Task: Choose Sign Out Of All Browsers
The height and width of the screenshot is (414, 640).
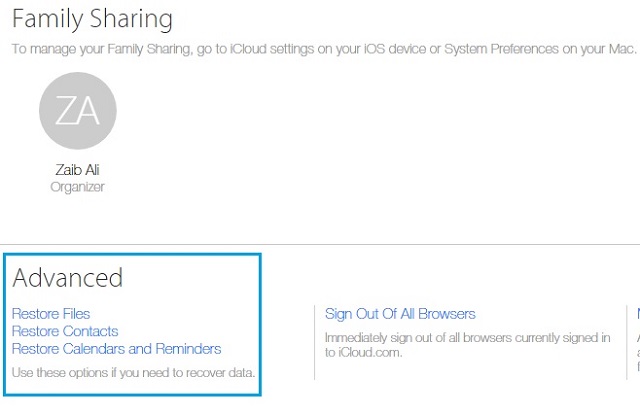Action: pos(400,314)
